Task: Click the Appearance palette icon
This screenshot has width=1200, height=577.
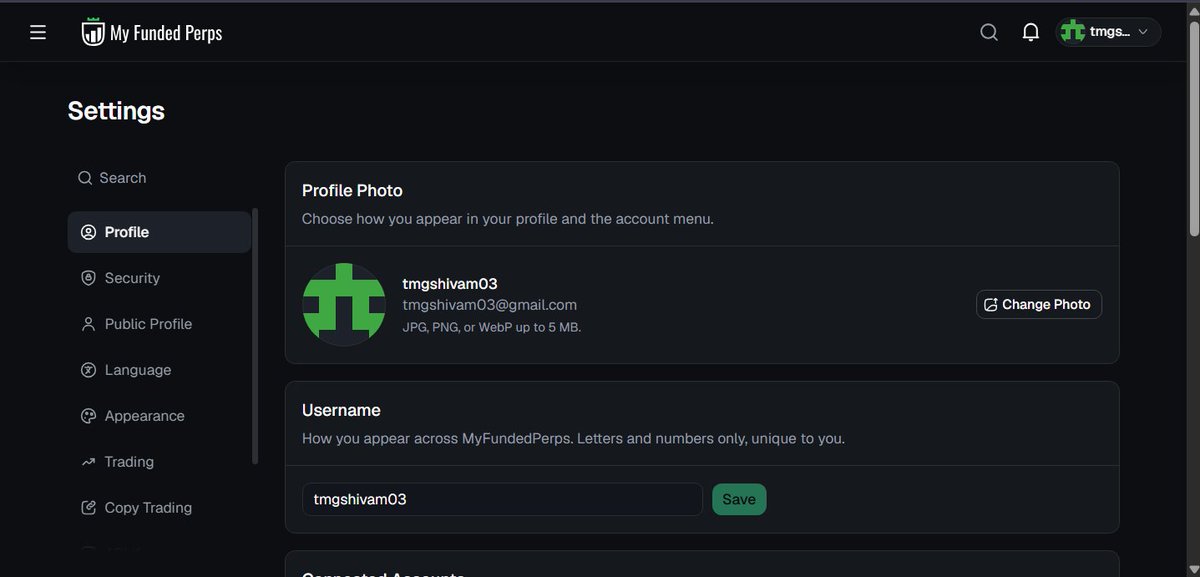Action: [x=87, y=416]
